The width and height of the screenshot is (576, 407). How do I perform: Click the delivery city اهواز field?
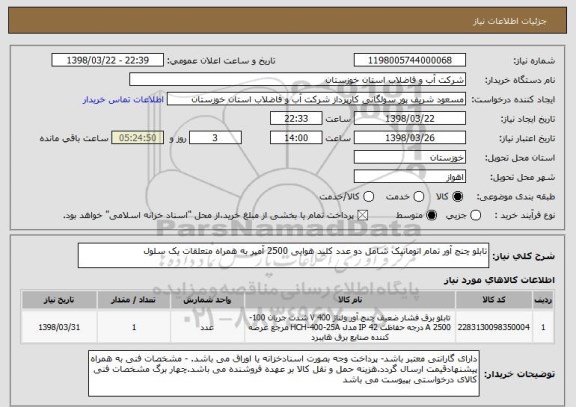410,177
